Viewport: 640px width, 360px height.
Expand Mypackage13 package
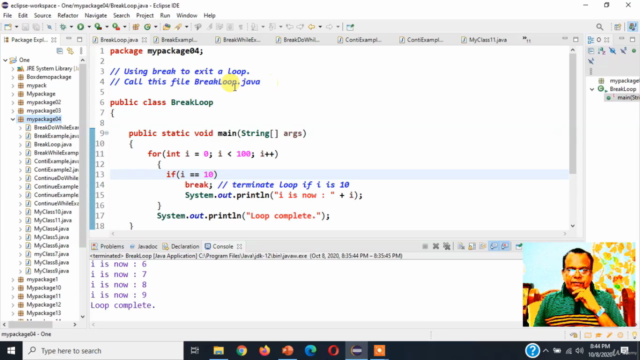[13, 313]
